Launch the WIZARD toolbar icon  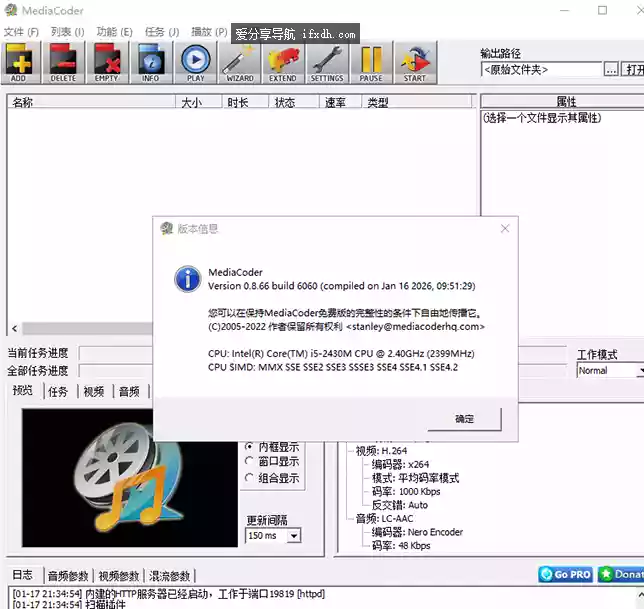click(240, 62)
